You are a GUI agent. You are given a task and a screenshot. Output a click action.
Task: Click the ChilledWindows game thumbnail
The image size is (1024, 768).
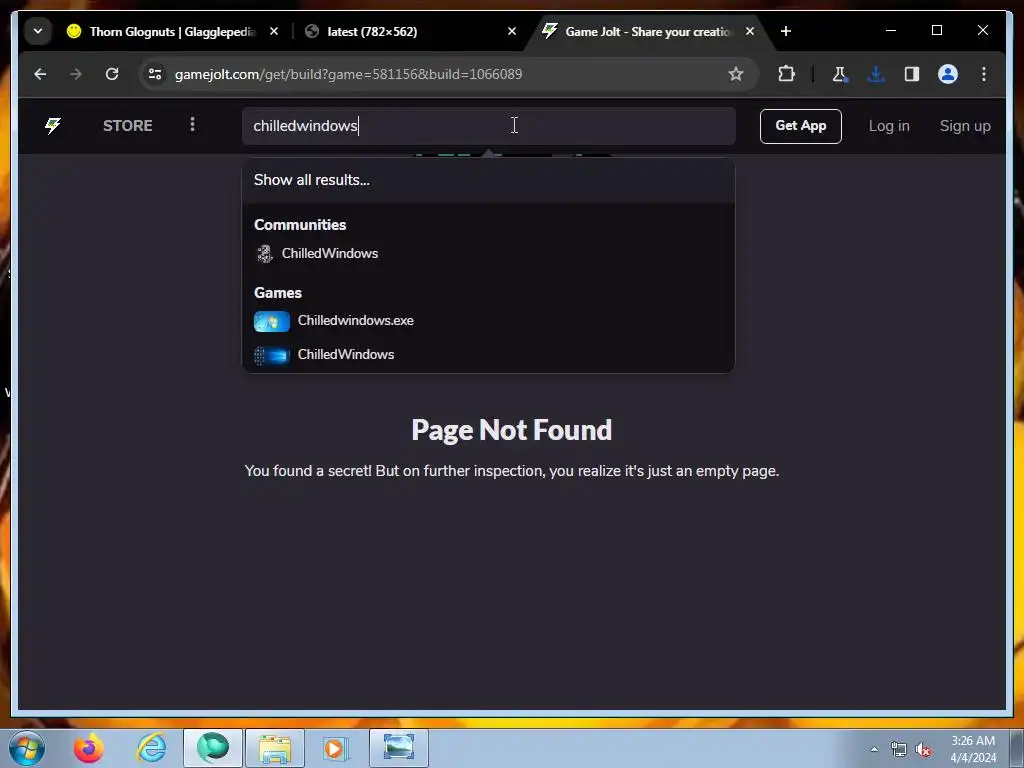pos(272,355)
